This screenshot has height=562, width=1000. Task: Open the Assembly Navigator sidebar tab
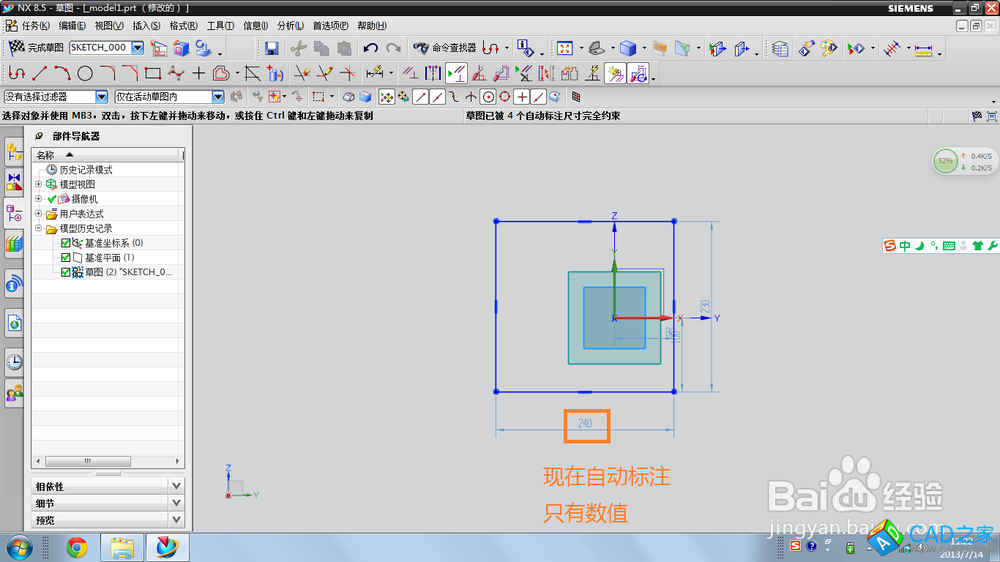(14, 152)
